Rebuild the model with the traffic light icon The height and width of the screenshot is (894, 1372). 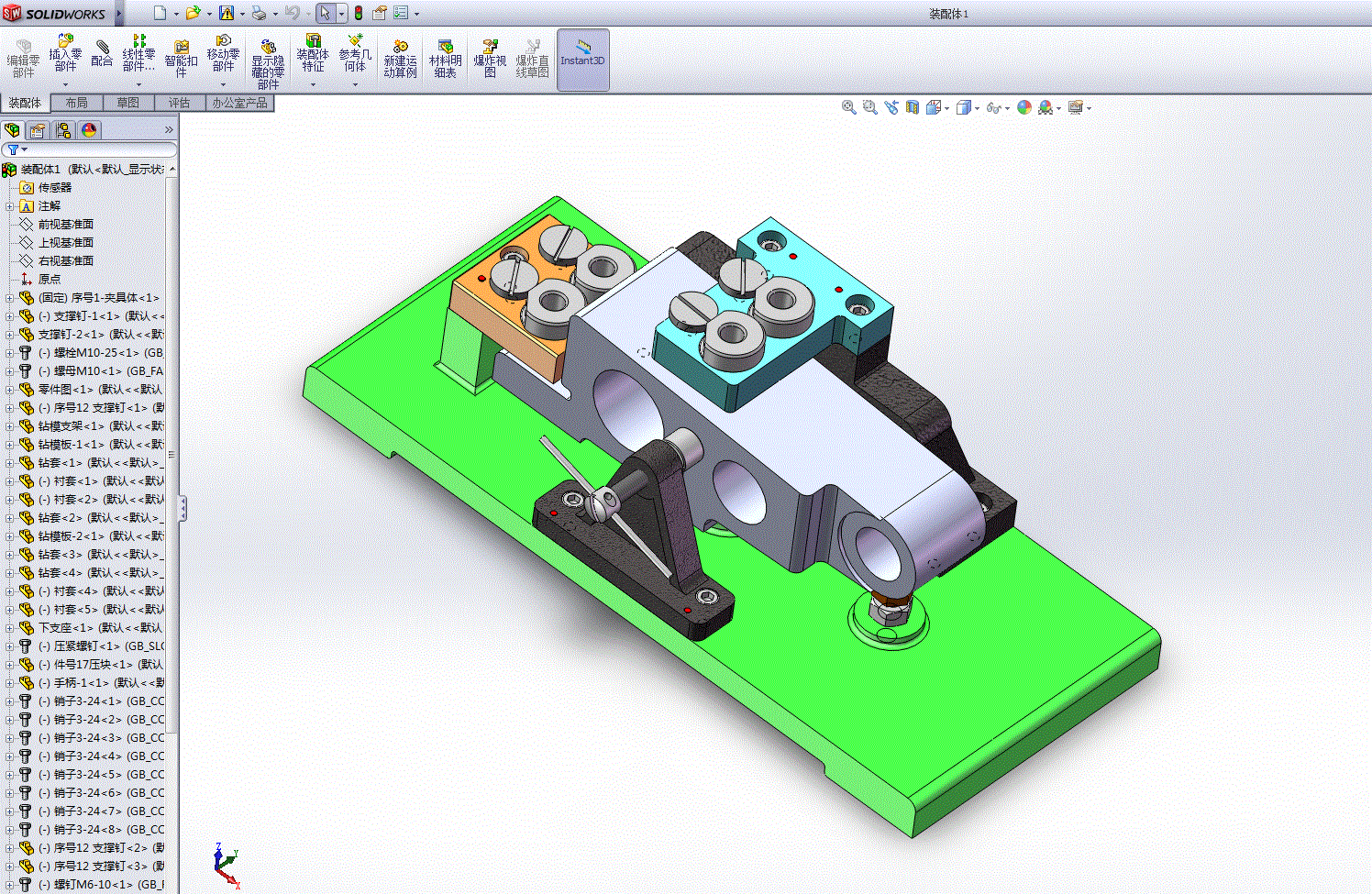(359, 13)
